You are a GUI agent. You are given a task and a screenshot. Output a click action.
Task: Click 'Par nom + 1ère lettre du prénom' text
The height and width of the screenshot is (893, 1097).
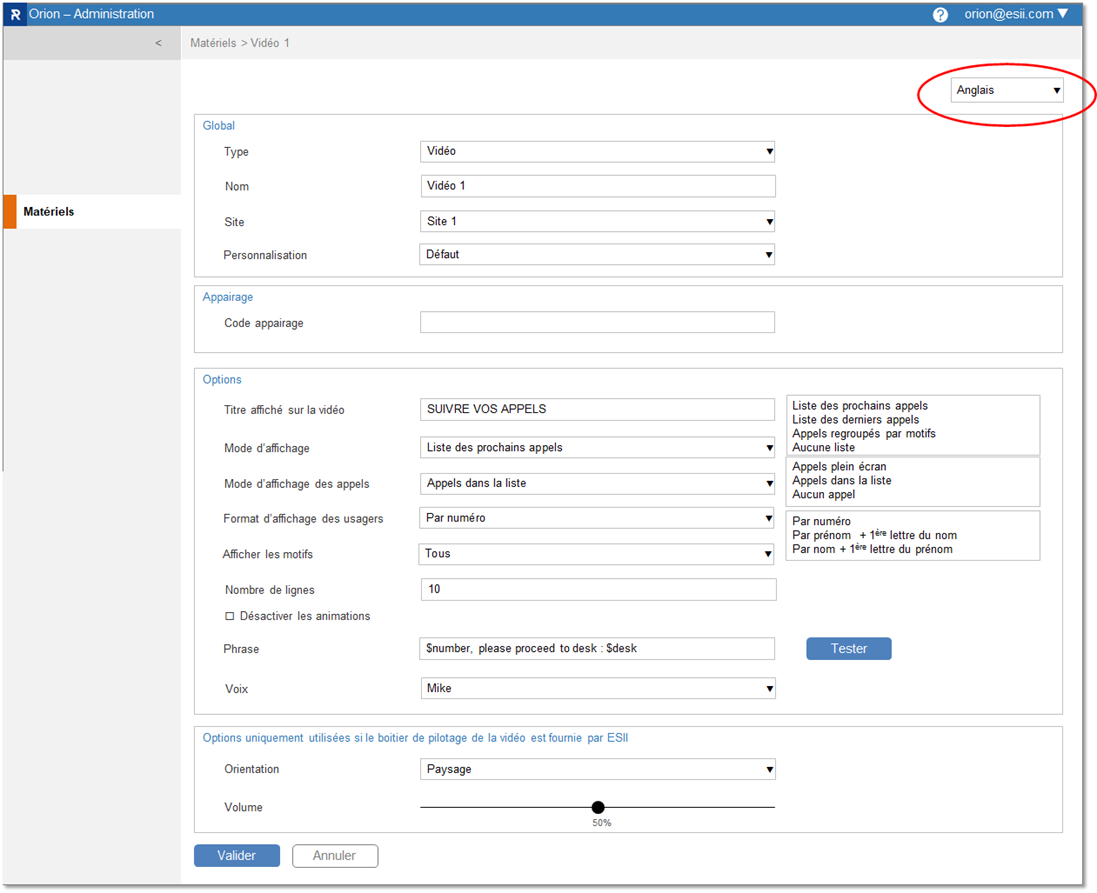(872, 549)
